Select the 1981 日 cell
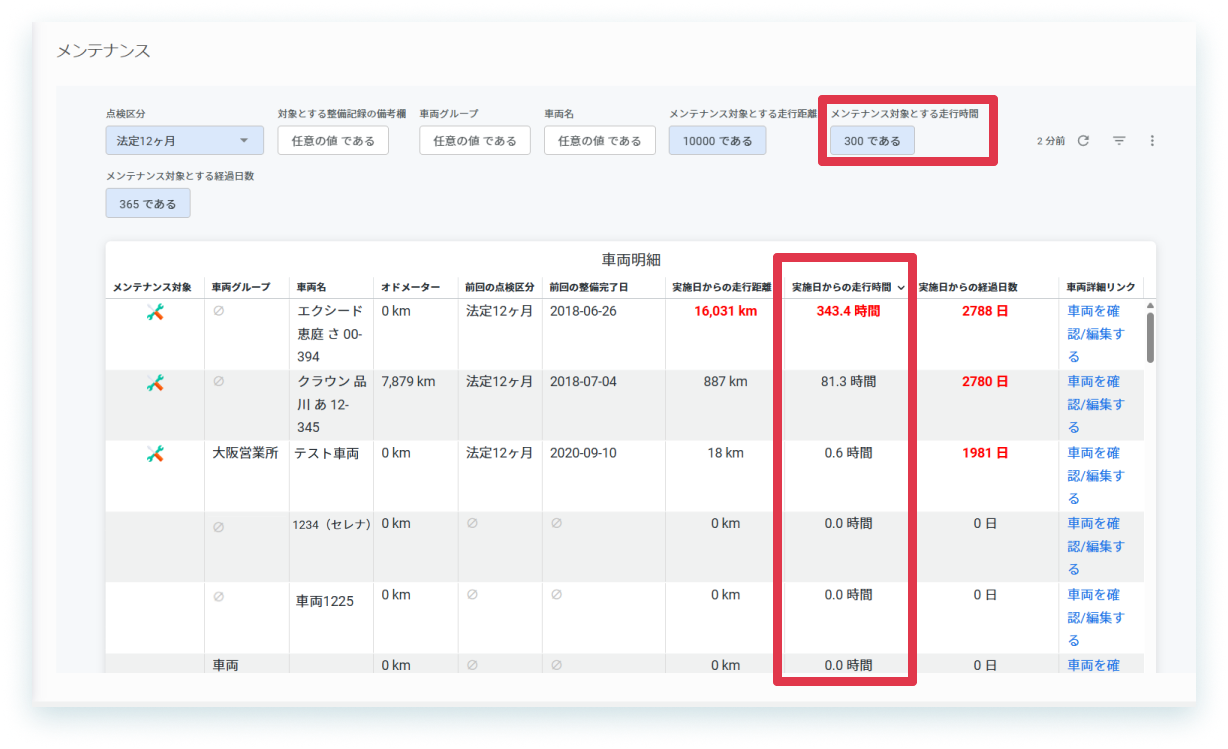 [x=985, y=452]
